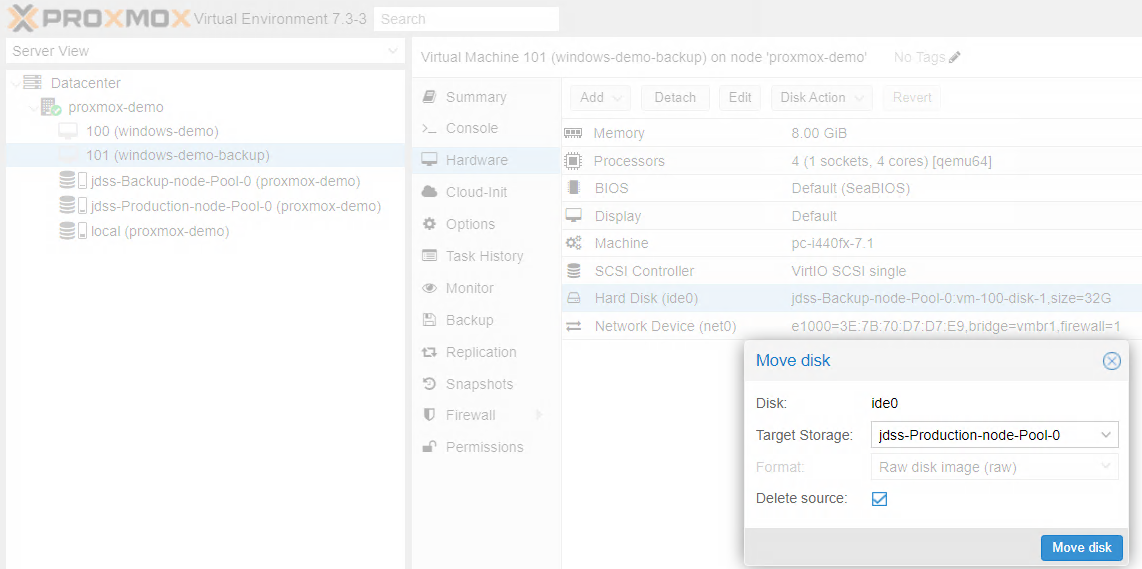Select the Memory 8.00 GiB row
The image size is (1142, 569).
point(851,133)
